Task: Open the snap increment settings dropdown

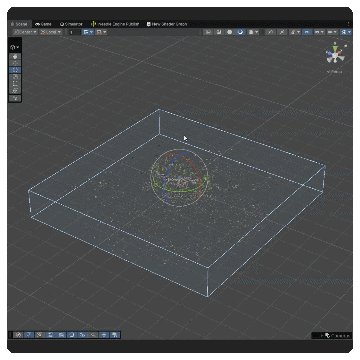Action: point(101,32)
